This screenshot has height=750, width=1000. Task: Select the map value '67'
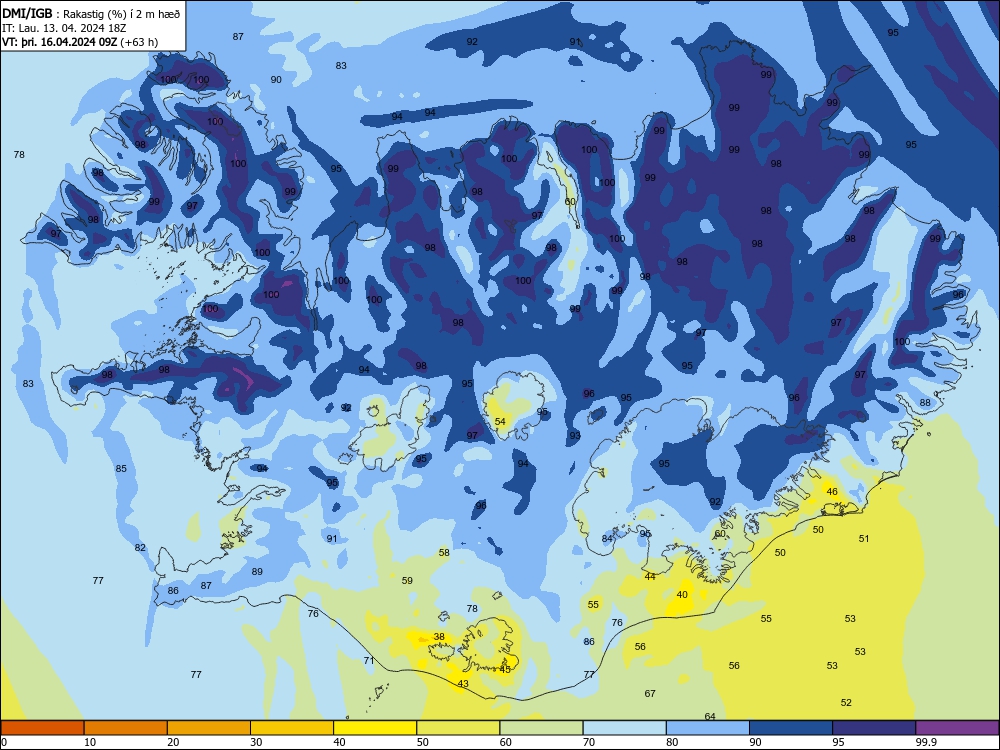tap(650, 693)
